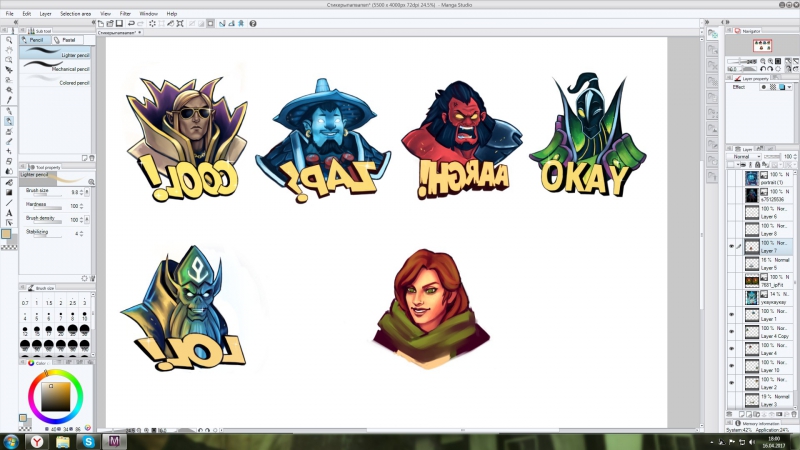The height and width of the screenshot is (450, 800).
Task: Open the Window menu
Action: click(148, 14)
